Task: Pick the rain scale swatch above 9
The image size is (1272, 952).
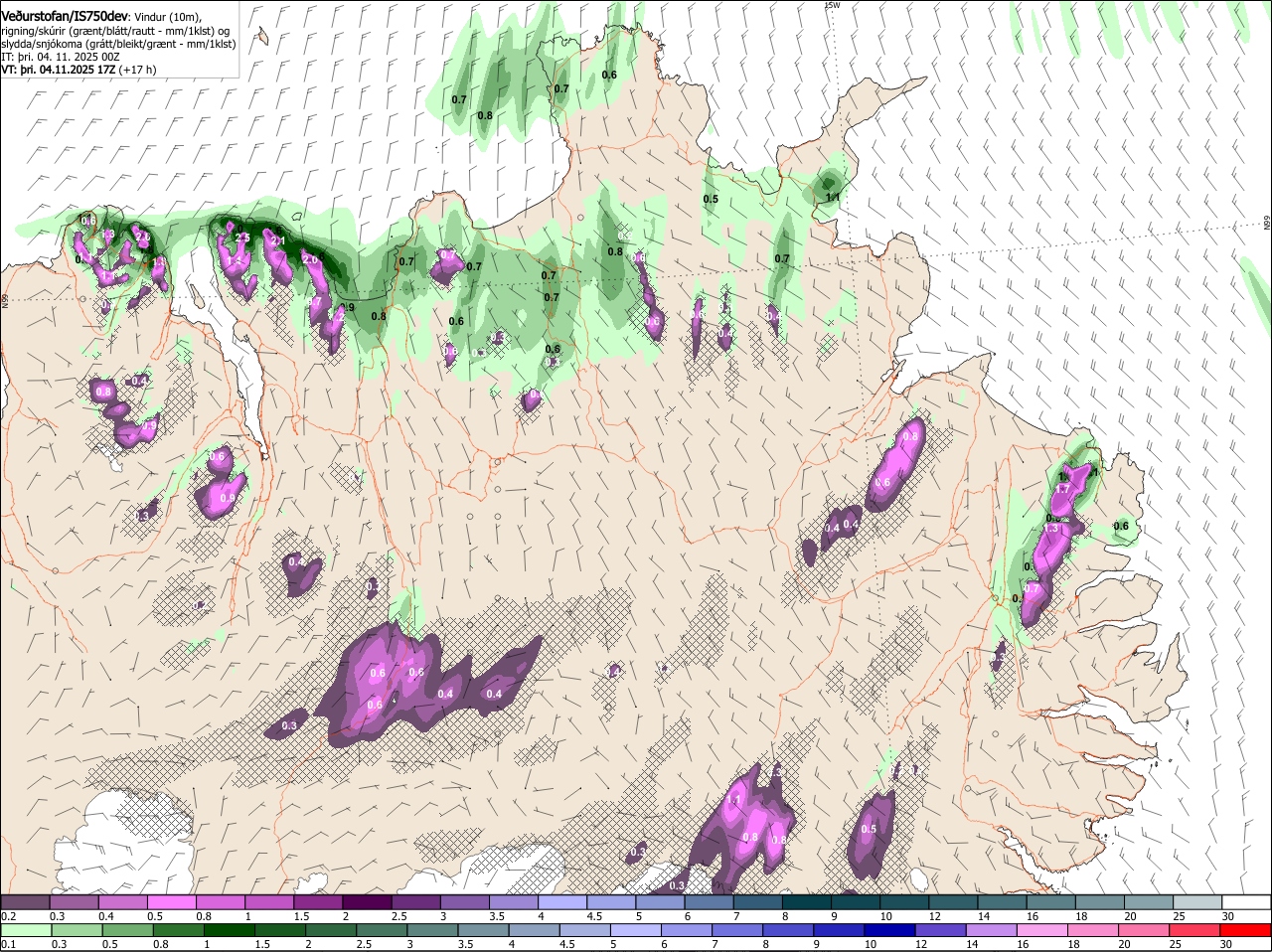Action: (x=840, y=930)
